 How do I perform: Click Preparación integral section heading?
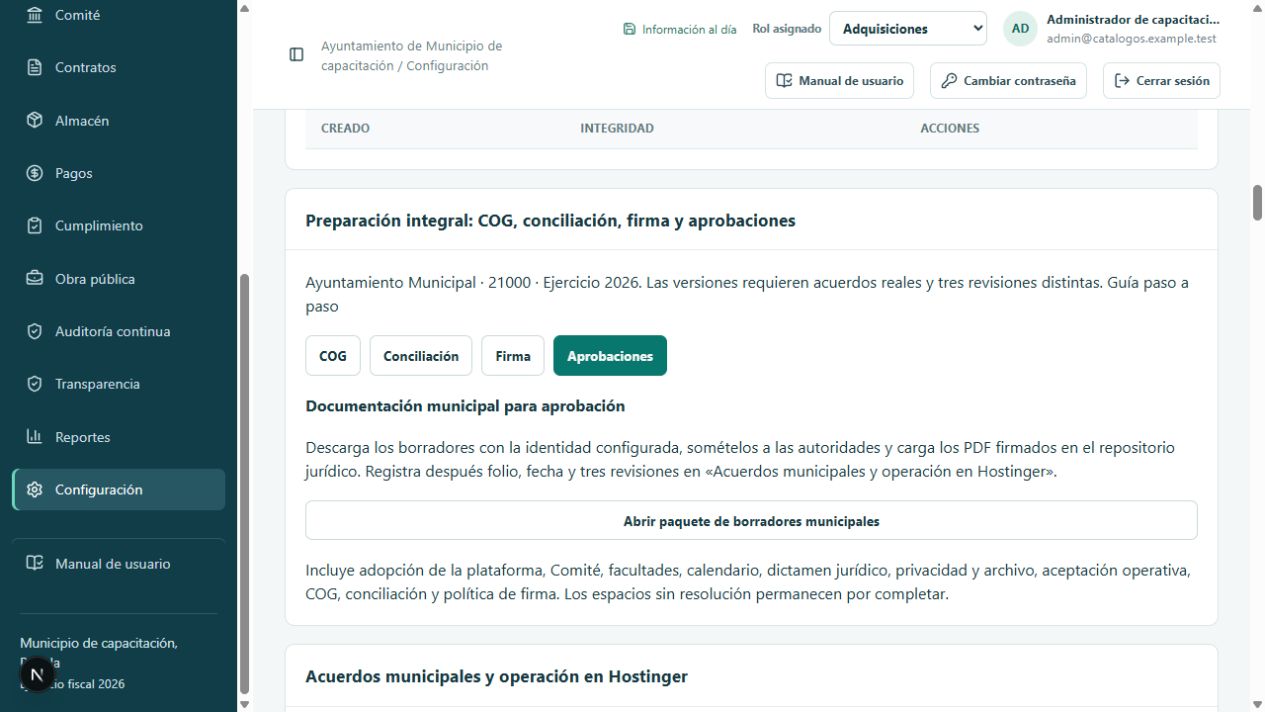tap(550, 221)
